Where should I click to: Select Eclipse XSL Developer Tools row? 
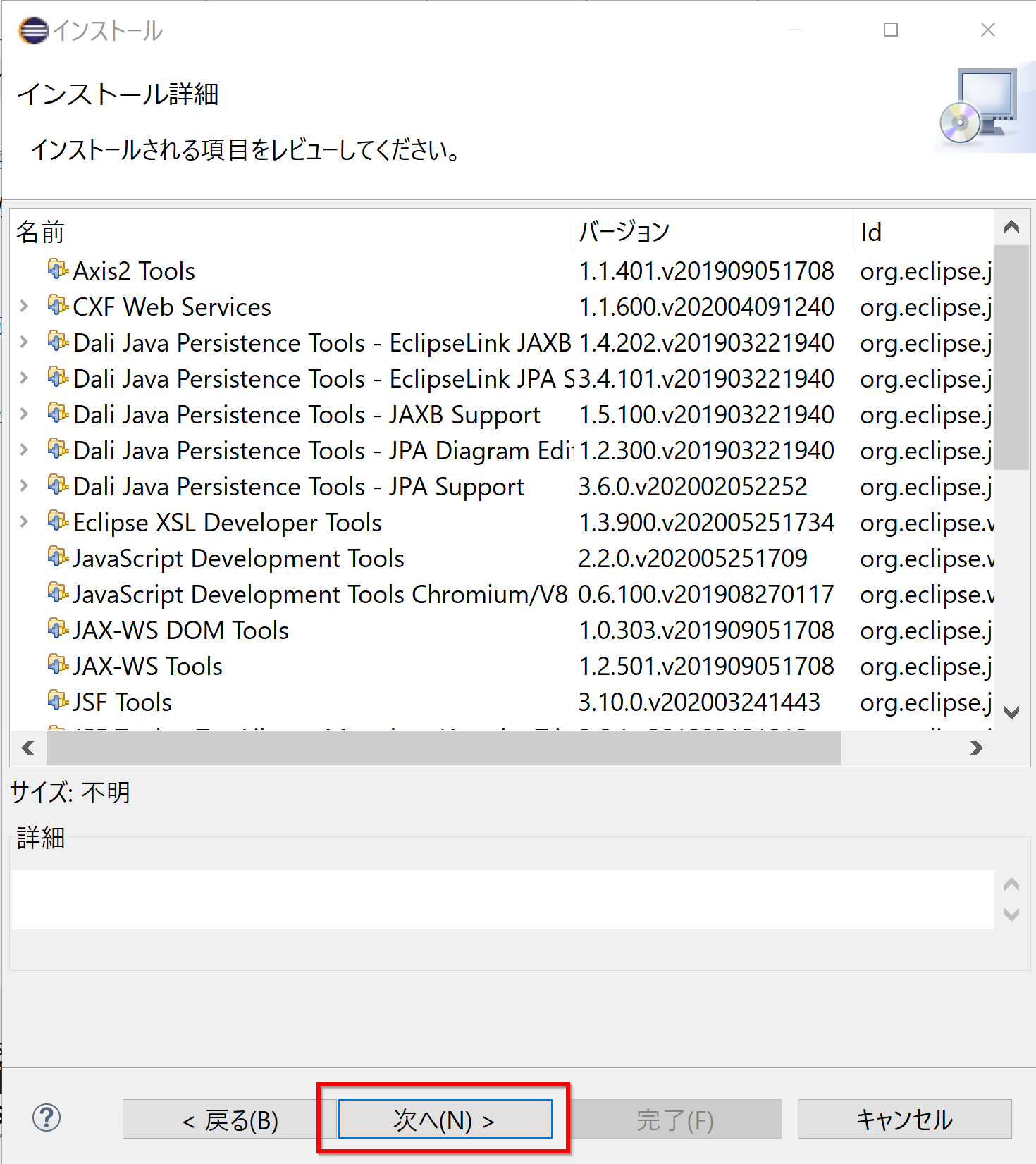click(502, 523)
